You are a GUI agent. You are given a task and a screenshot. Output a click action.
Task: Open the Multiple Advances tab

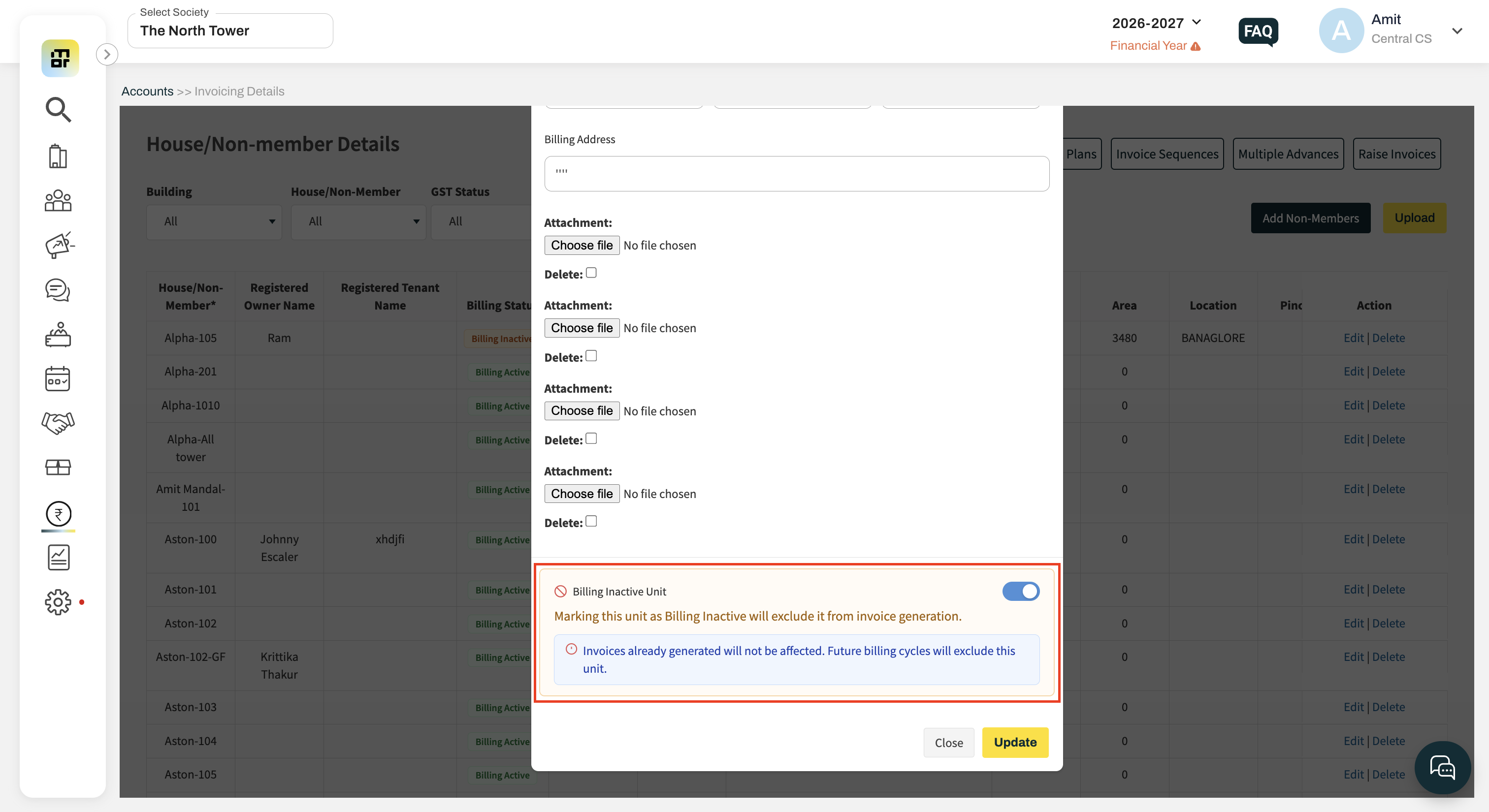[x=1288, y=154]
